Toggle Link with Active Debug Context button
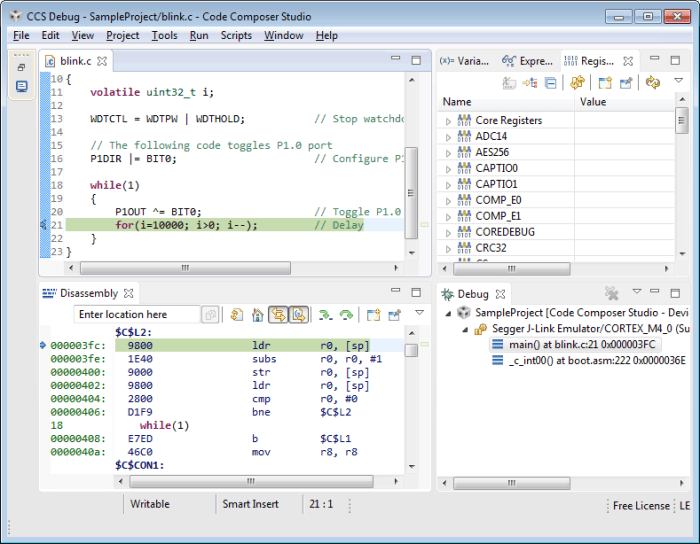The height and width of the screenshot is (544, 700). 278,315
